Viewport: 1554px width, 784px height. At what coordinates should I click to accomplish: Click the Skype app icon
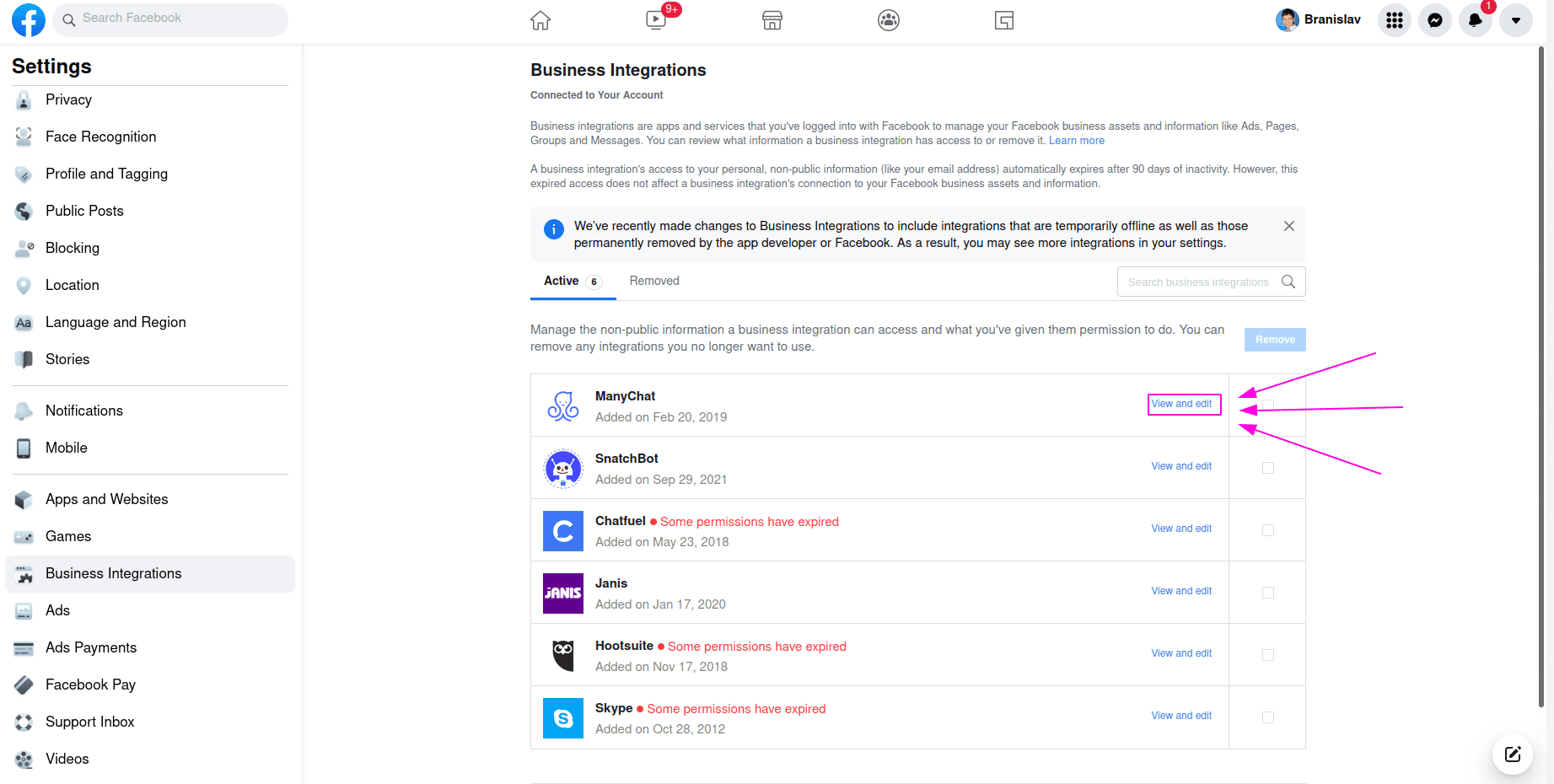click(x=563, y=718)
